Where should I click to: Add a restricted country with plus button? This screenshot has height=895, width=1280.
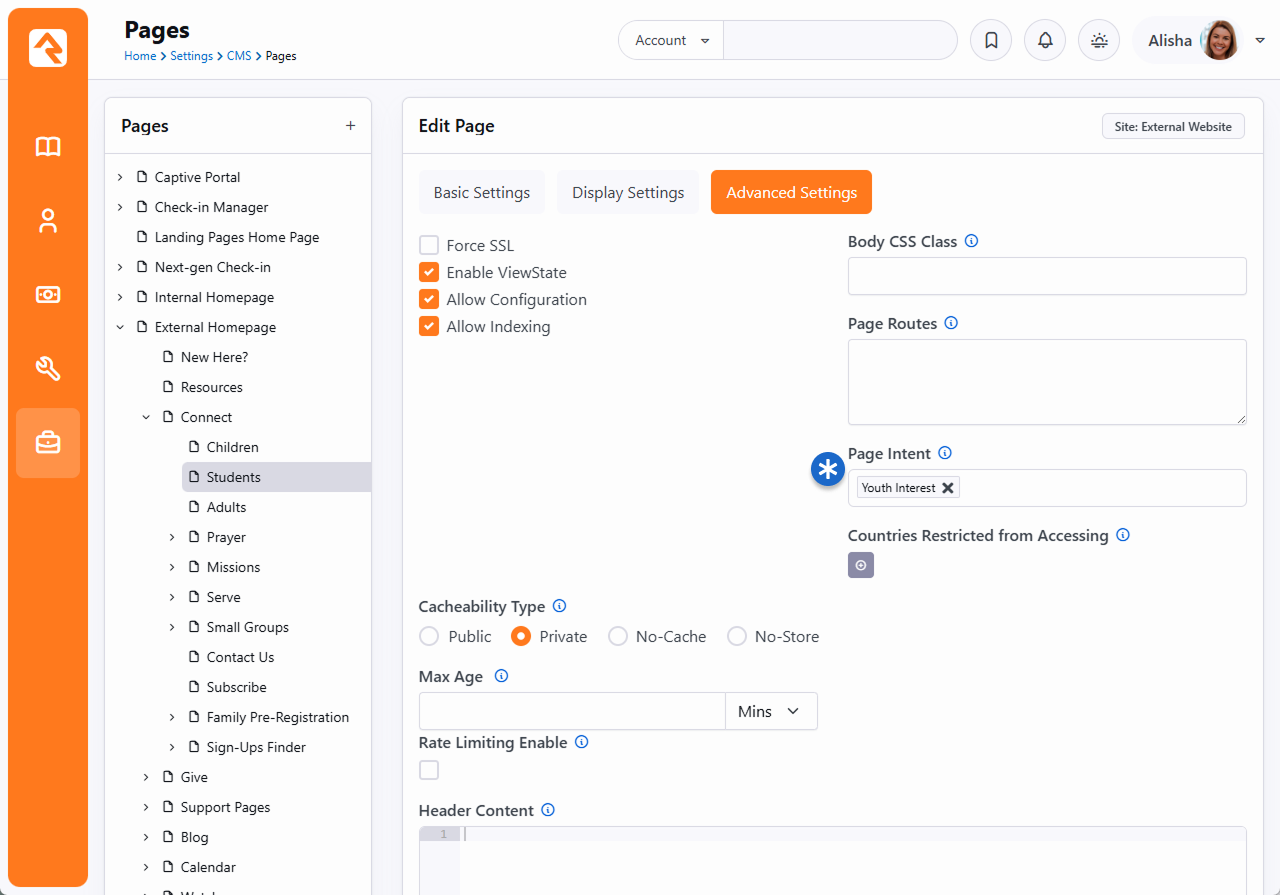861,566
